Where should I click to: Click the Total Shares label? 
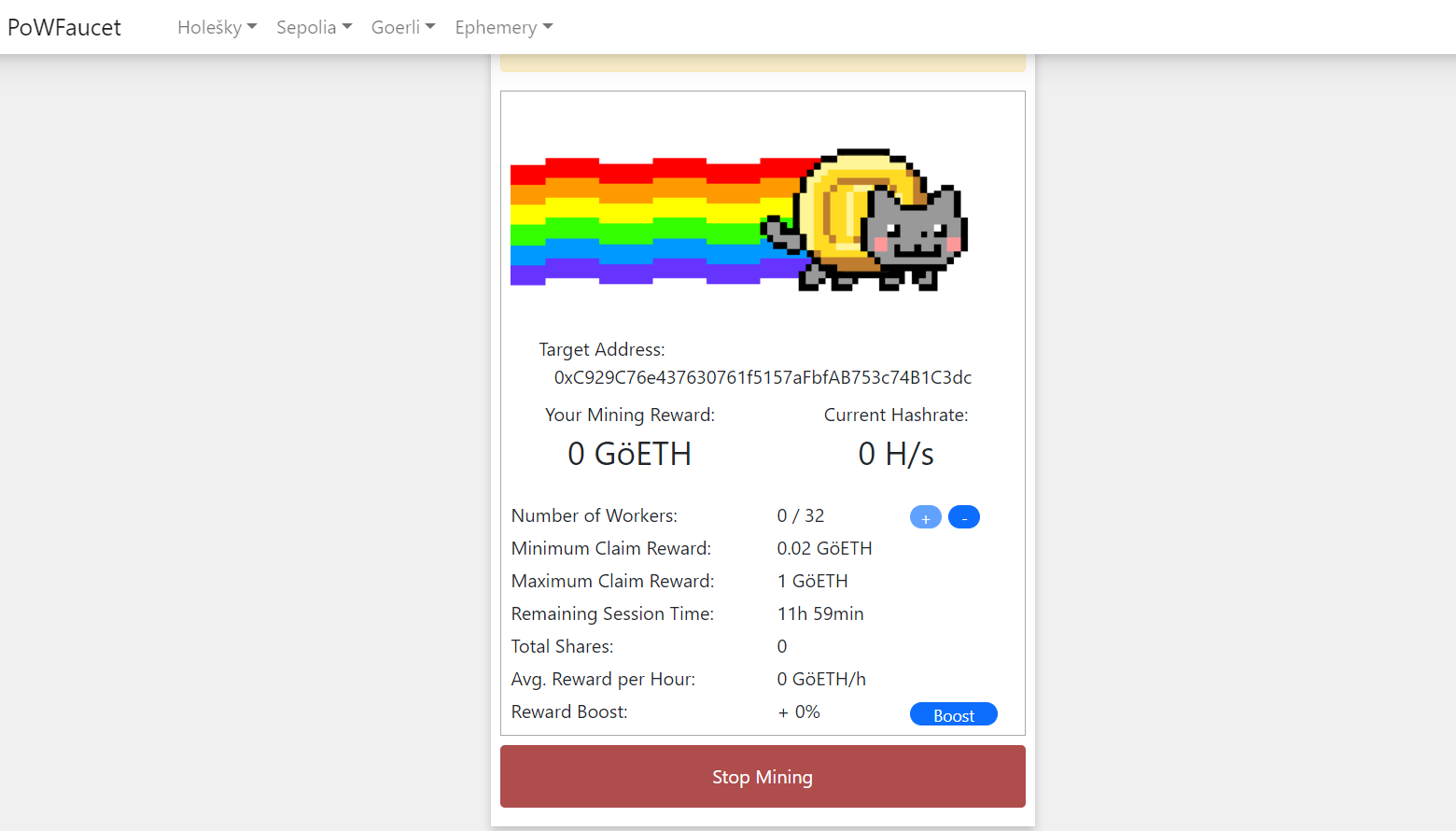(563, 646)
